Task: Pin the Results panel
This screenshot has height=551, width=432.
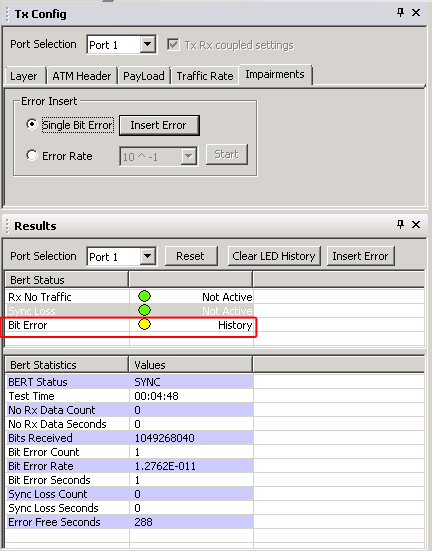Action: pos(400,224)
